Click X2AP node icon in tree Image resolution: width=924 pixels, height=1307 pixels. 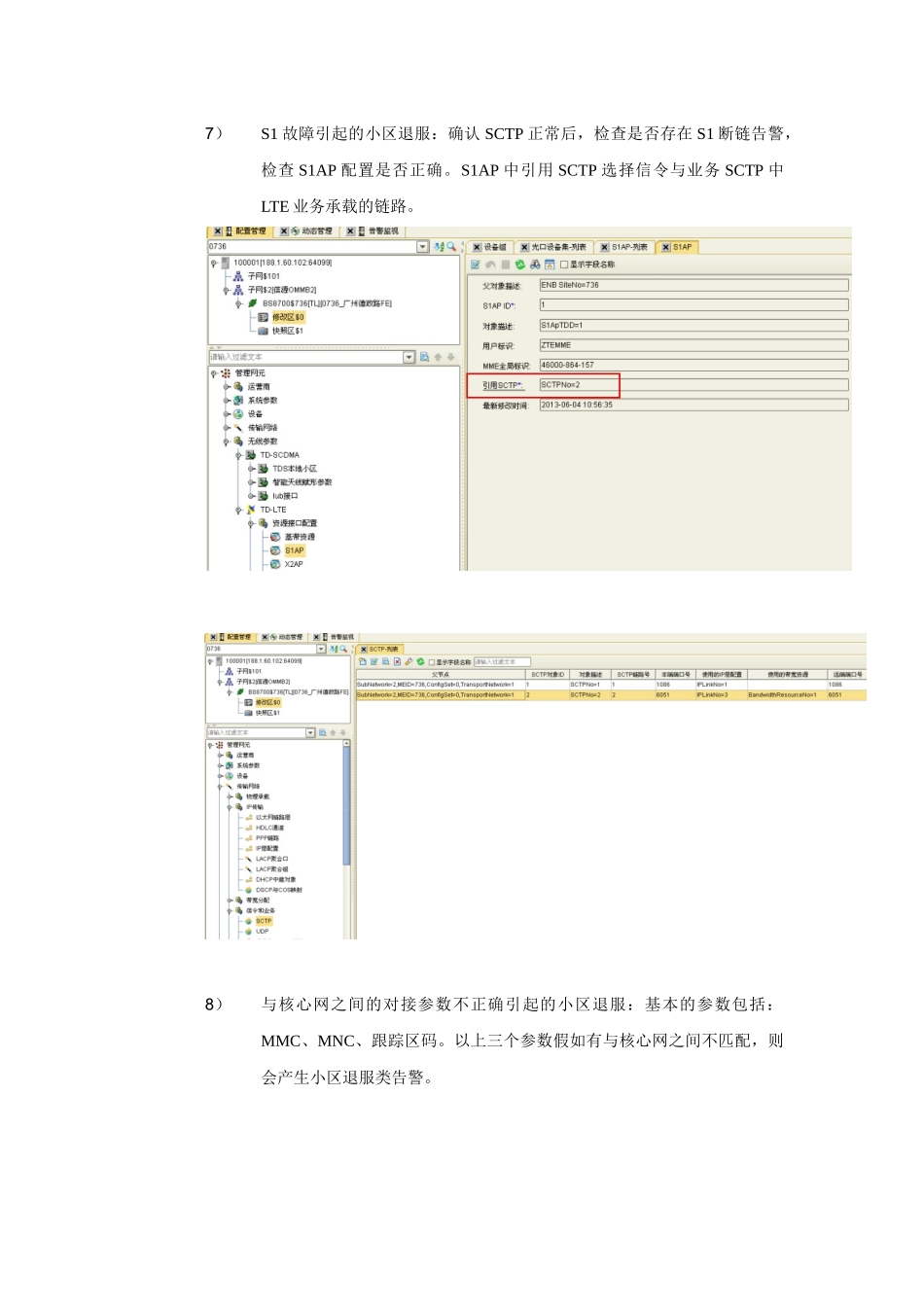275,564
